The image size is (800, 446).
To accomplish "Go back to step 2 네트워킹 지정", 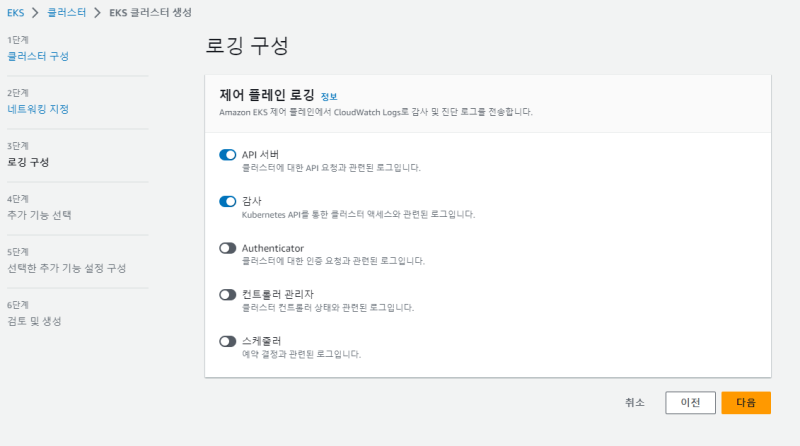I will tap(38, 108).
